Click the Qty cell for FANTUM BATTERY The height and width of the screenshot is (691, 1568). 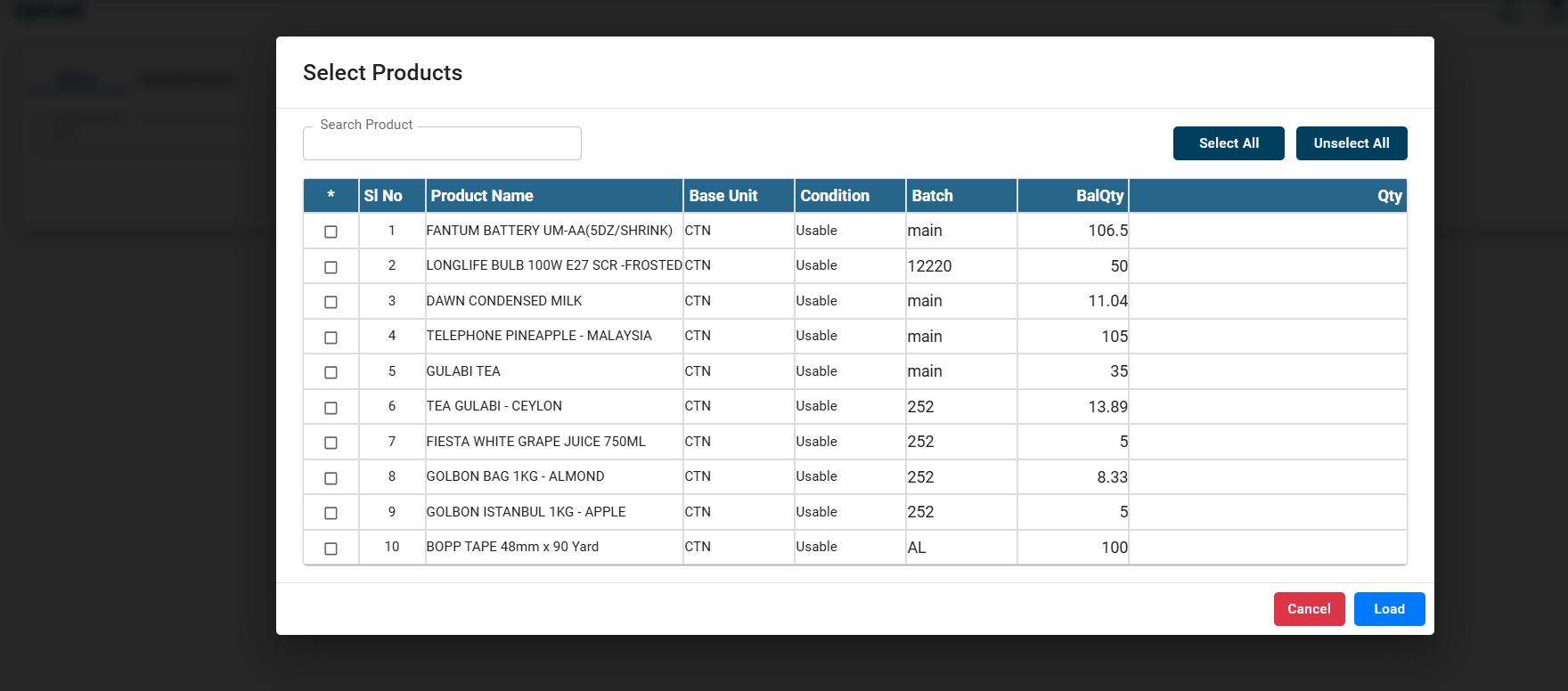point(1267,231)
